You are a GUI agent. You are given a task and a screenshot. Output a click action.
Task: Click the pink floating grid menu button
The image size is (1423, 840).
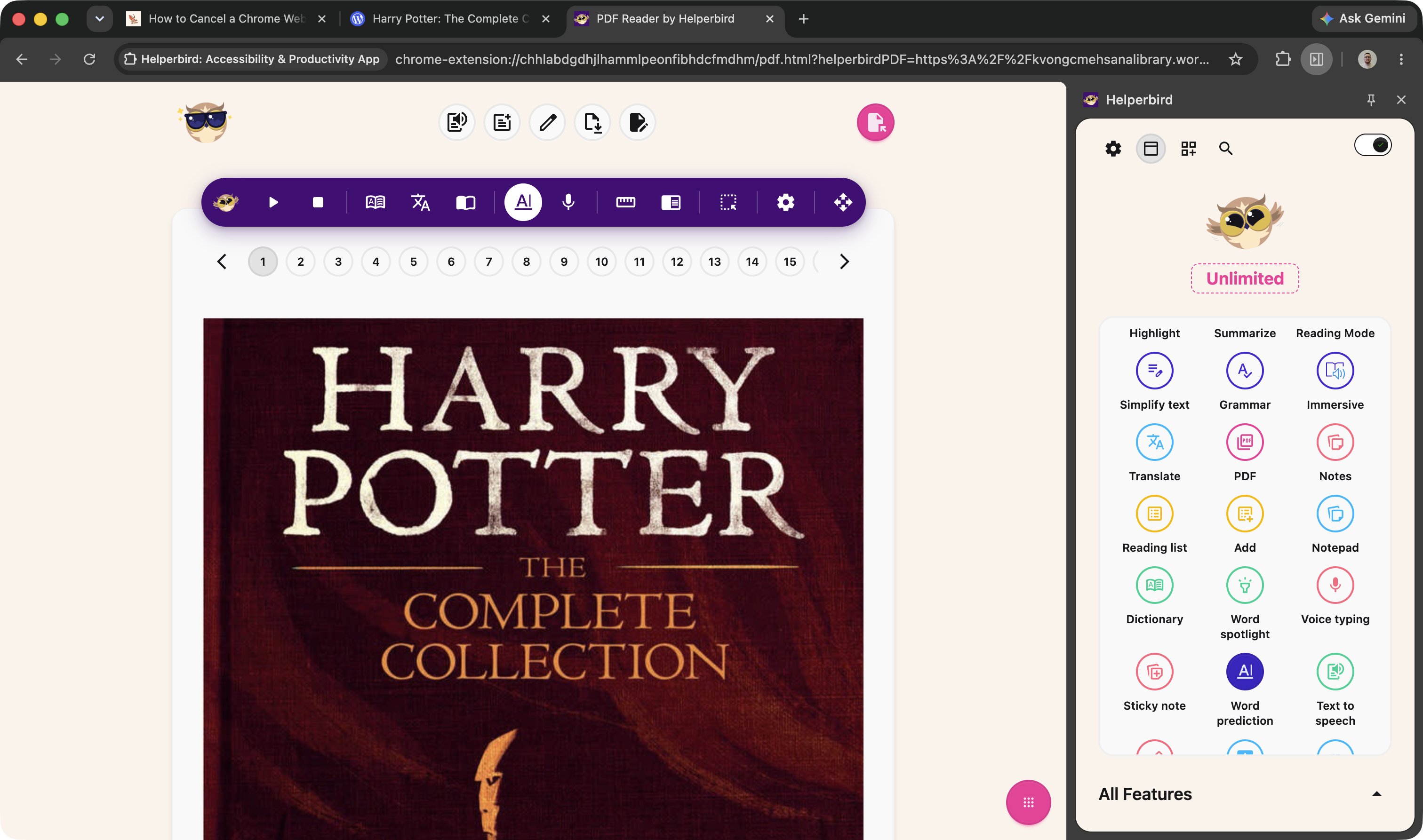click(x=1028, y=803)
